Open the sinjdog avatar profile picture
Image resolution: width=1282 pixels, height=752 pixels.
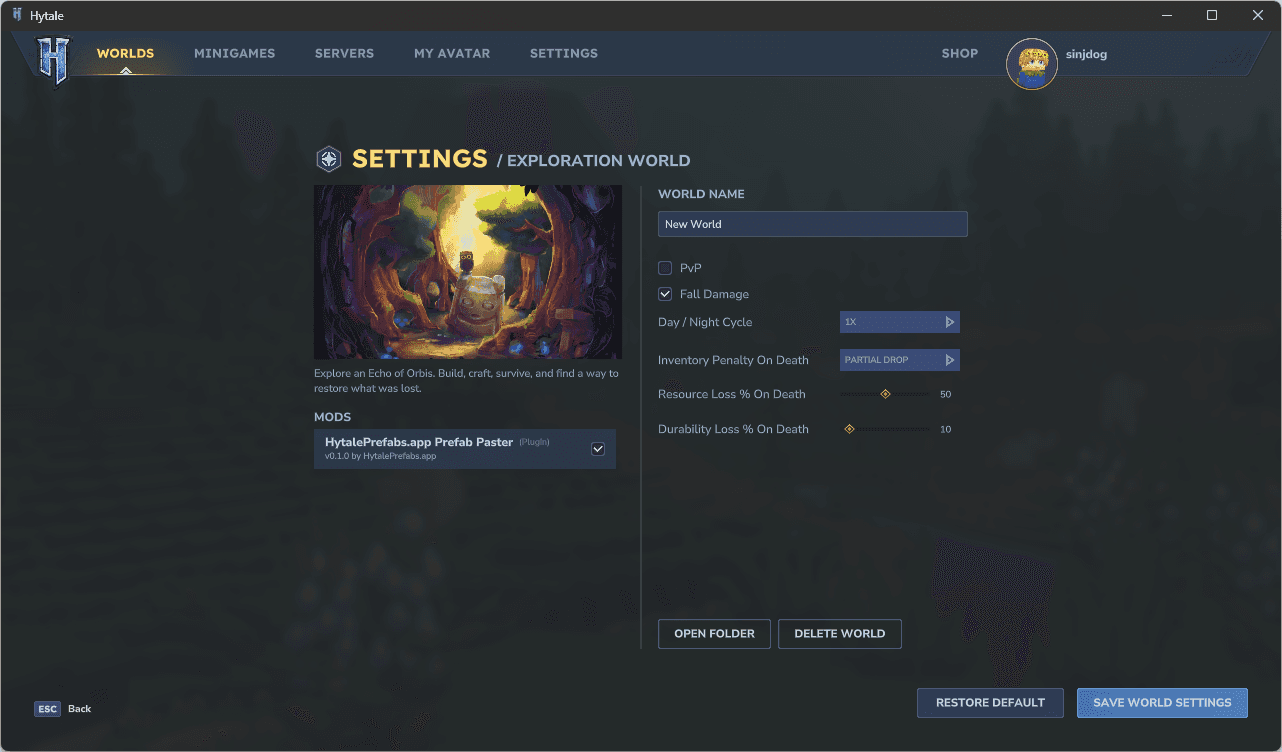click(1031, 64)
